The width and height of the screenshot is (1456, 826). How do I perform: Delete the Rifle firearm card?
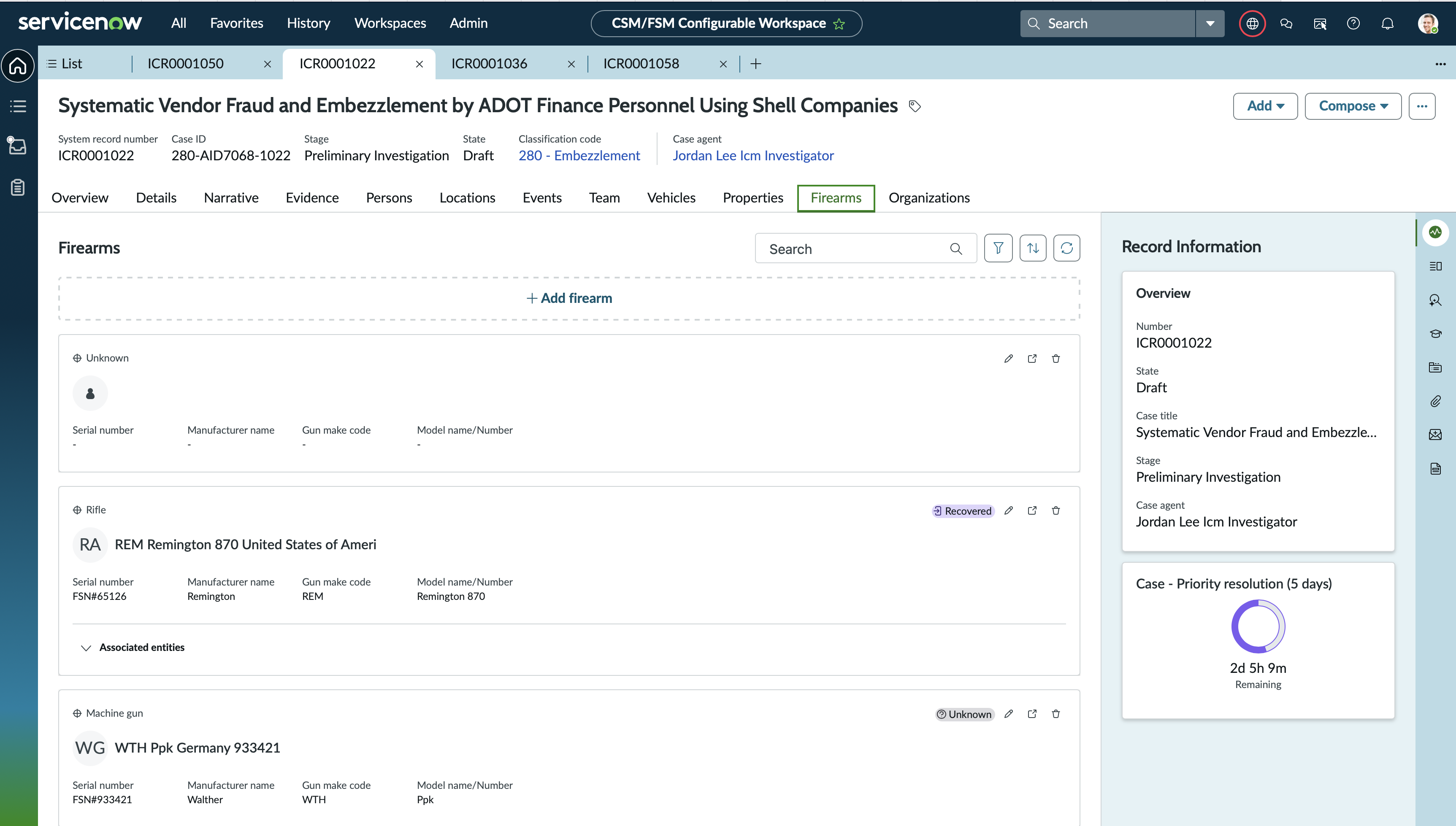pyautogui.click(x=1055, y=510)
